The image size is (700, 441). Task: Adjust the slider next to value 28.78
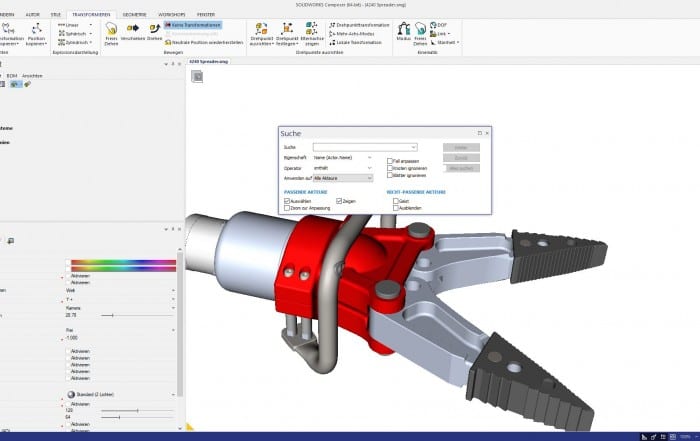tap(137, 315)
